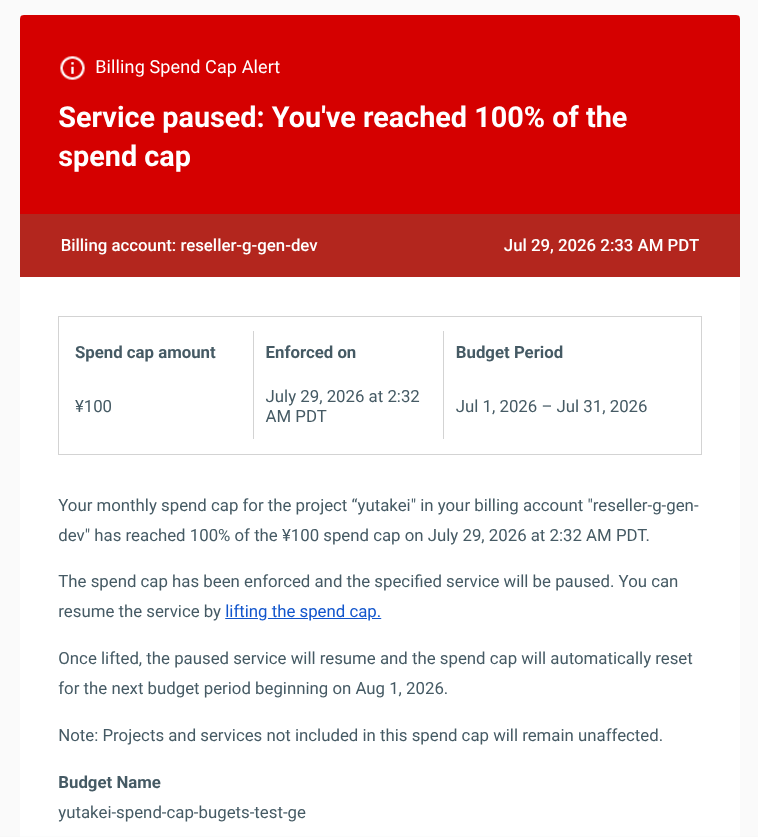Click the 'Note: Projects and services' line
758x837 pixels.
coord(360,735)
